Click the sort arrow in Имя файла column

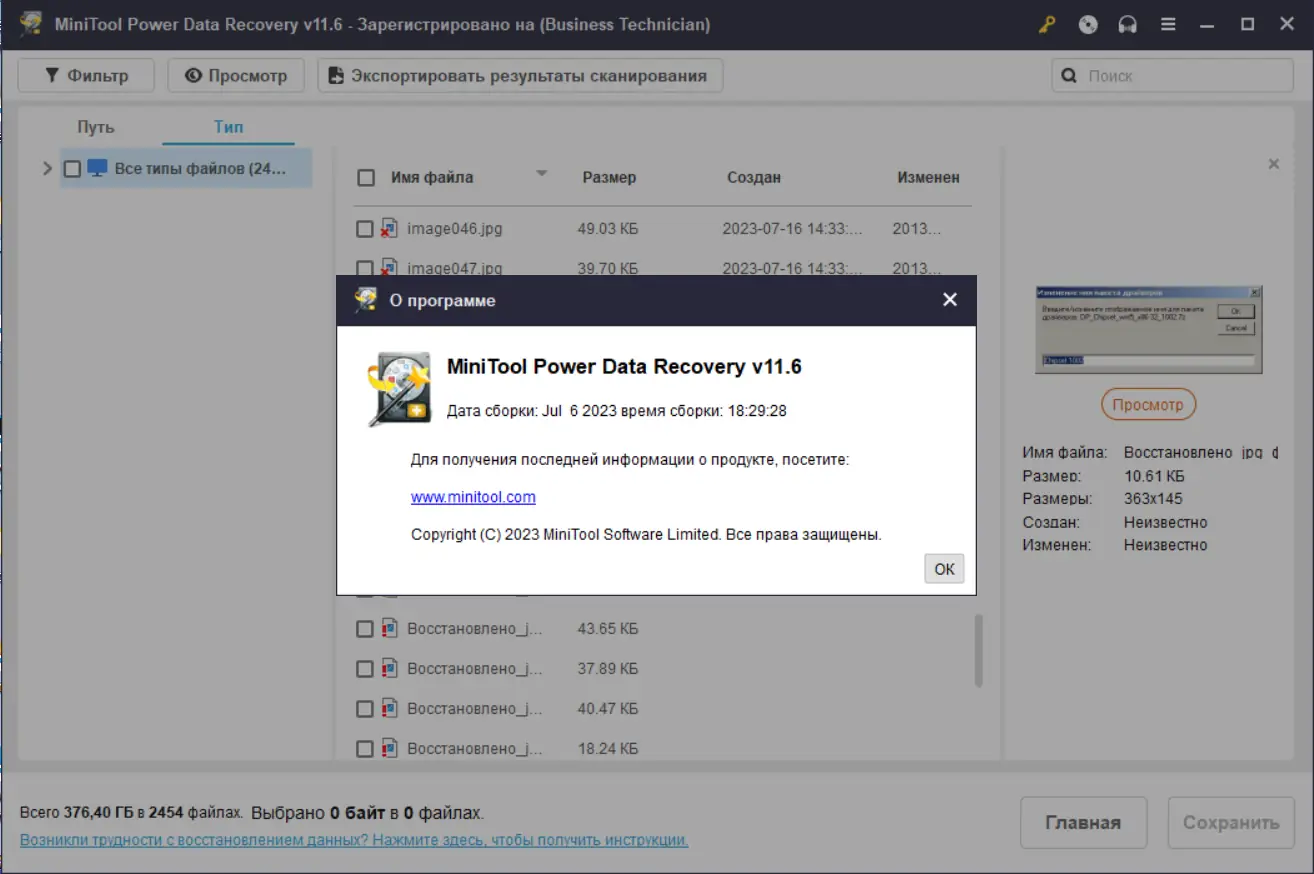click(542, 174)
